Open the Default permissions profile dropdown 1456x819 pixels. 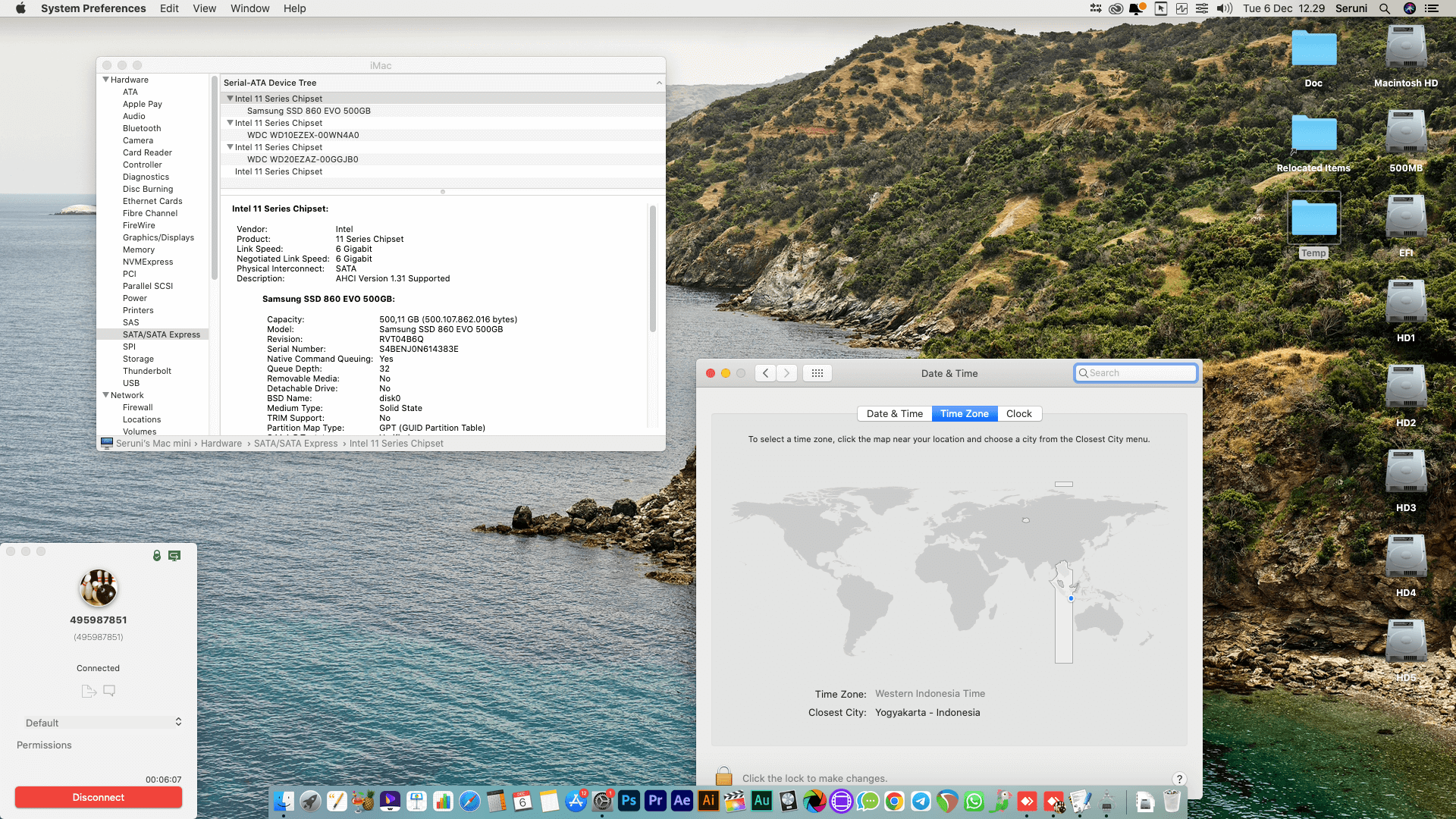click(x=103, y=723)
